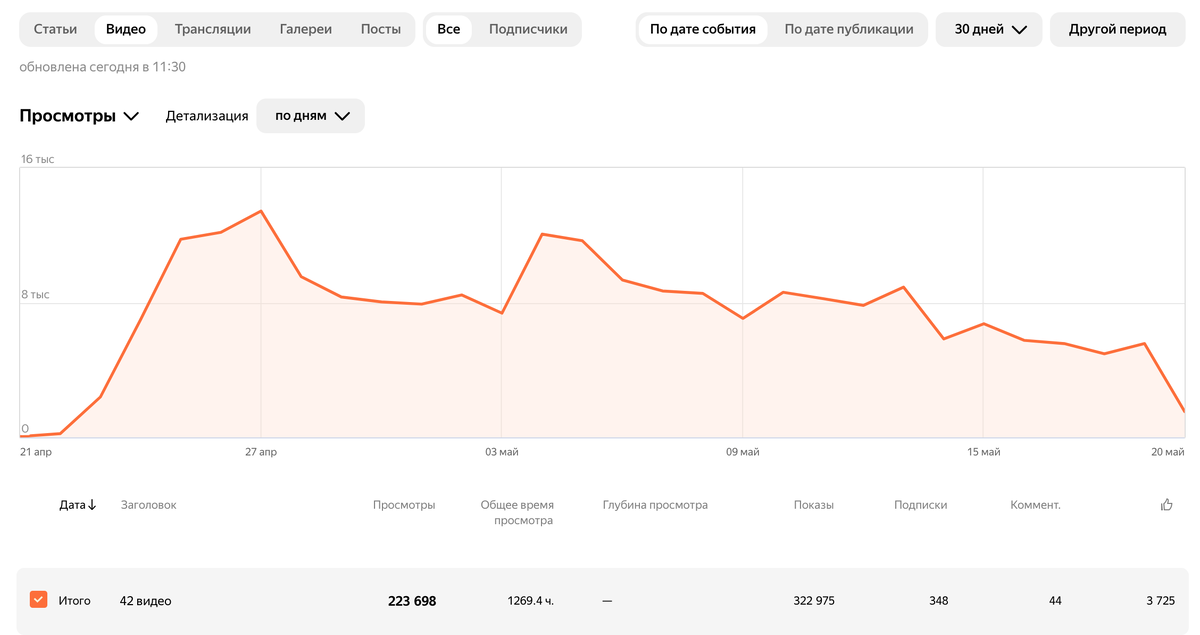Open the по дням detail dropdown
1200x635 pixels.
311,116
